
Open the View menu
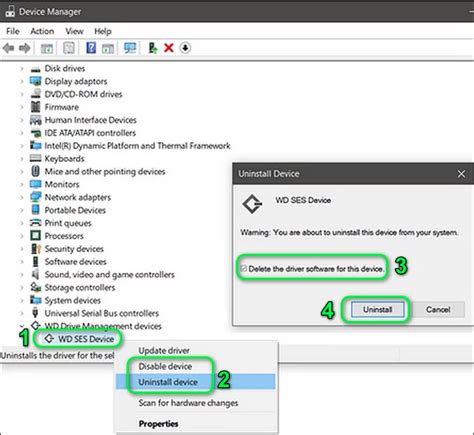(x=74, y=31)
